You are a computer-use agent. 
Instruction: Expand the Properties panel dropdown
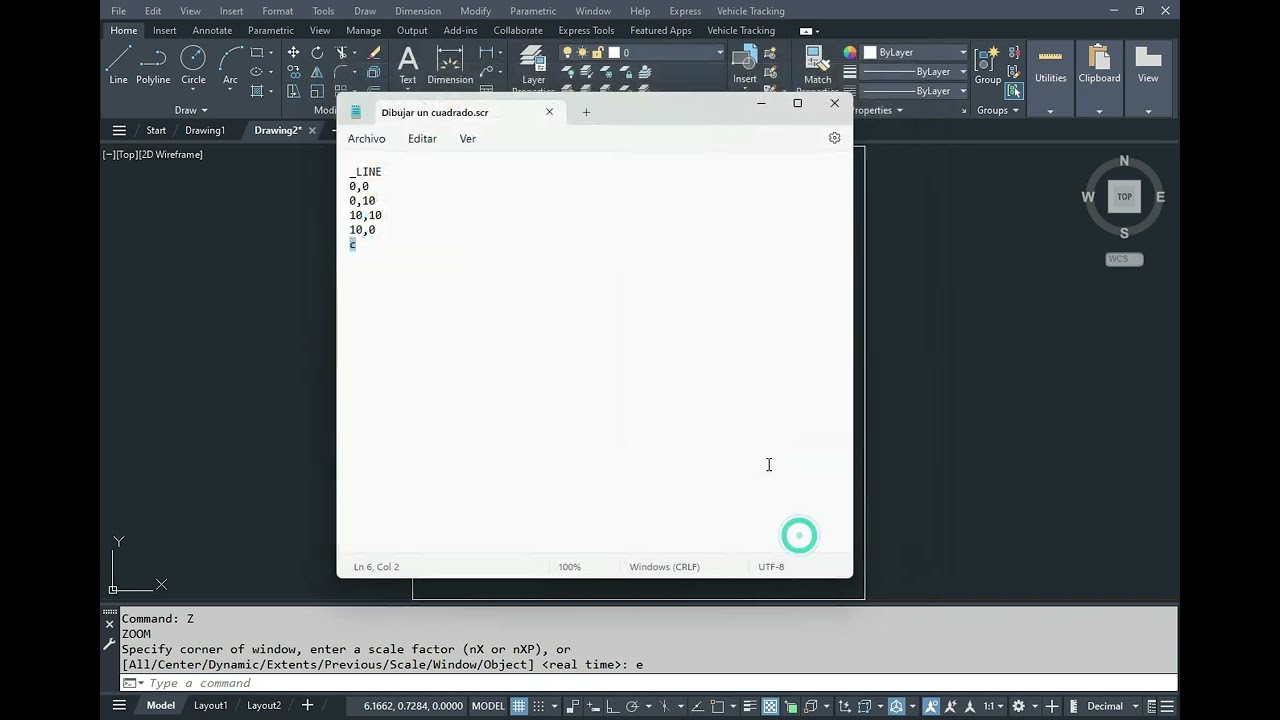coord(878,110)
